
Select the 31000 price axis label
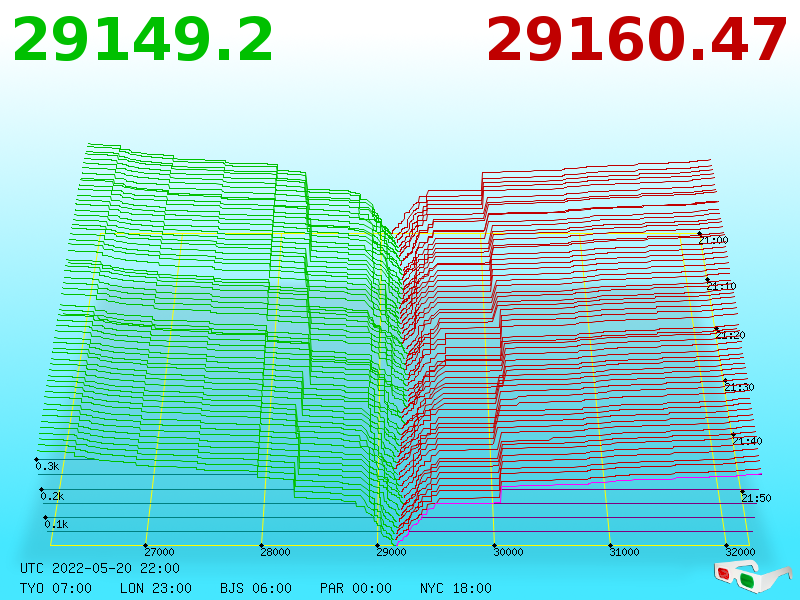(x=624, y=552)
